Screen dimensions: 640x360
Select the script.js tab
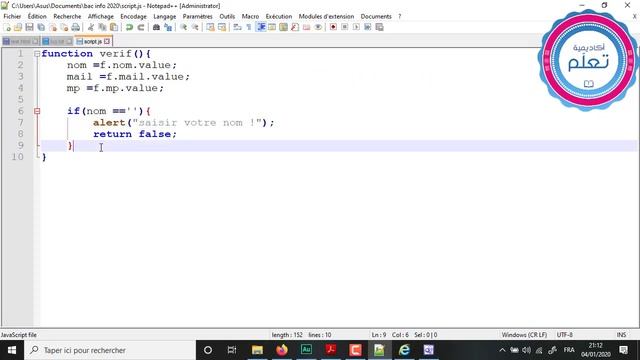(93, 41)
